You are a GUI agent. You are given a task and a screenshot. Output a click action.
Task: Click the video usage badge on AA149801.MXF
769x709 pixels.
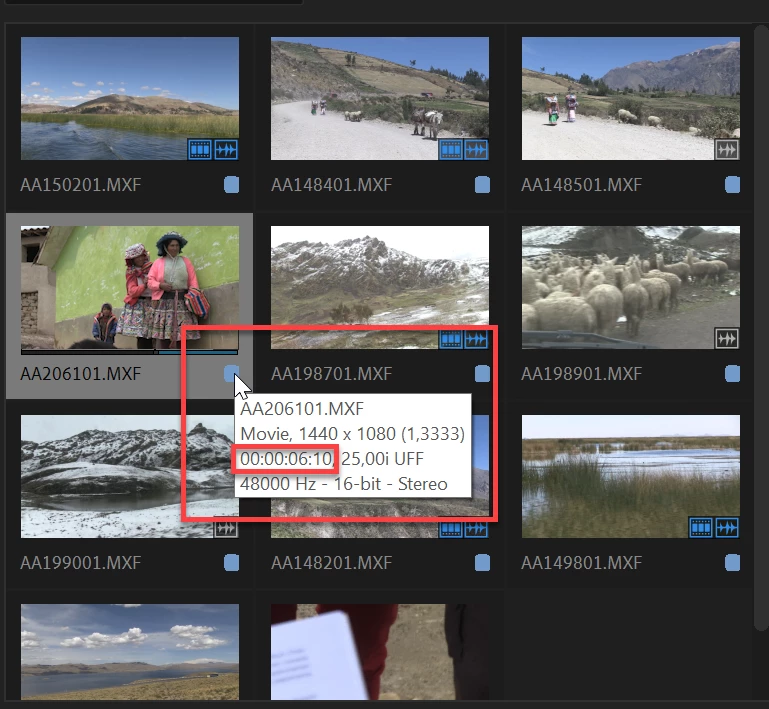(x=701, y=528)
